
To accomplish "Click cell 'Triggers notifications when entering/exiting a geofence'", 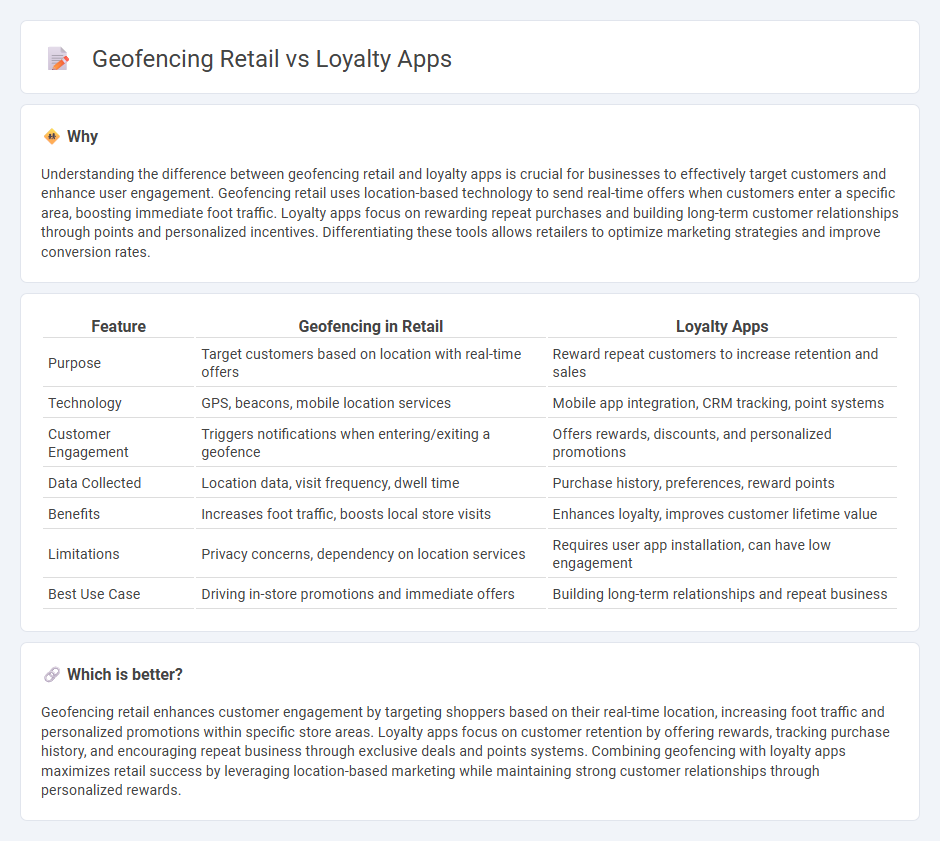I will click(x=370, y=443).
